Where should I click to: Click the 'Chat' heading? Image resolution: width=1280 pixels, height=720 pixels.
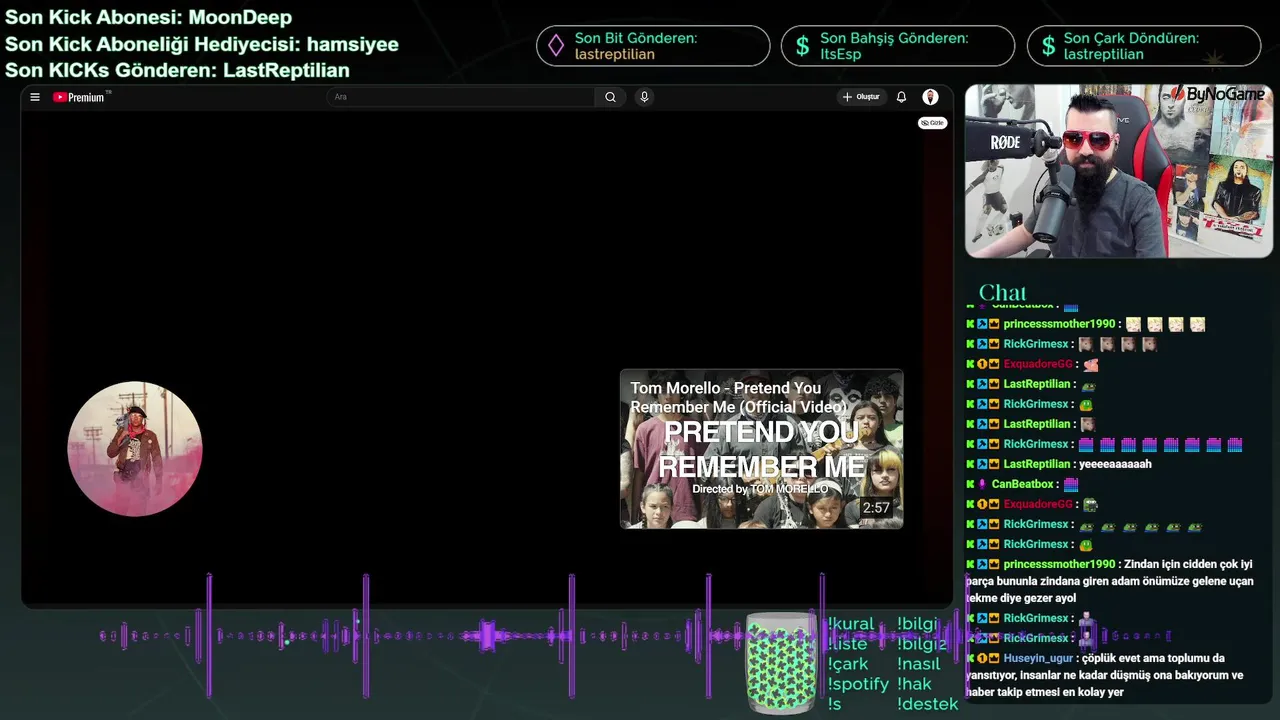(x=1002, y=293)
